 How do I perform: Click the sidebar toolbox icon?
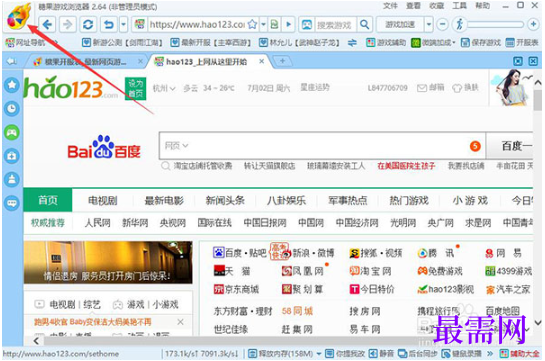coord(12,156)
